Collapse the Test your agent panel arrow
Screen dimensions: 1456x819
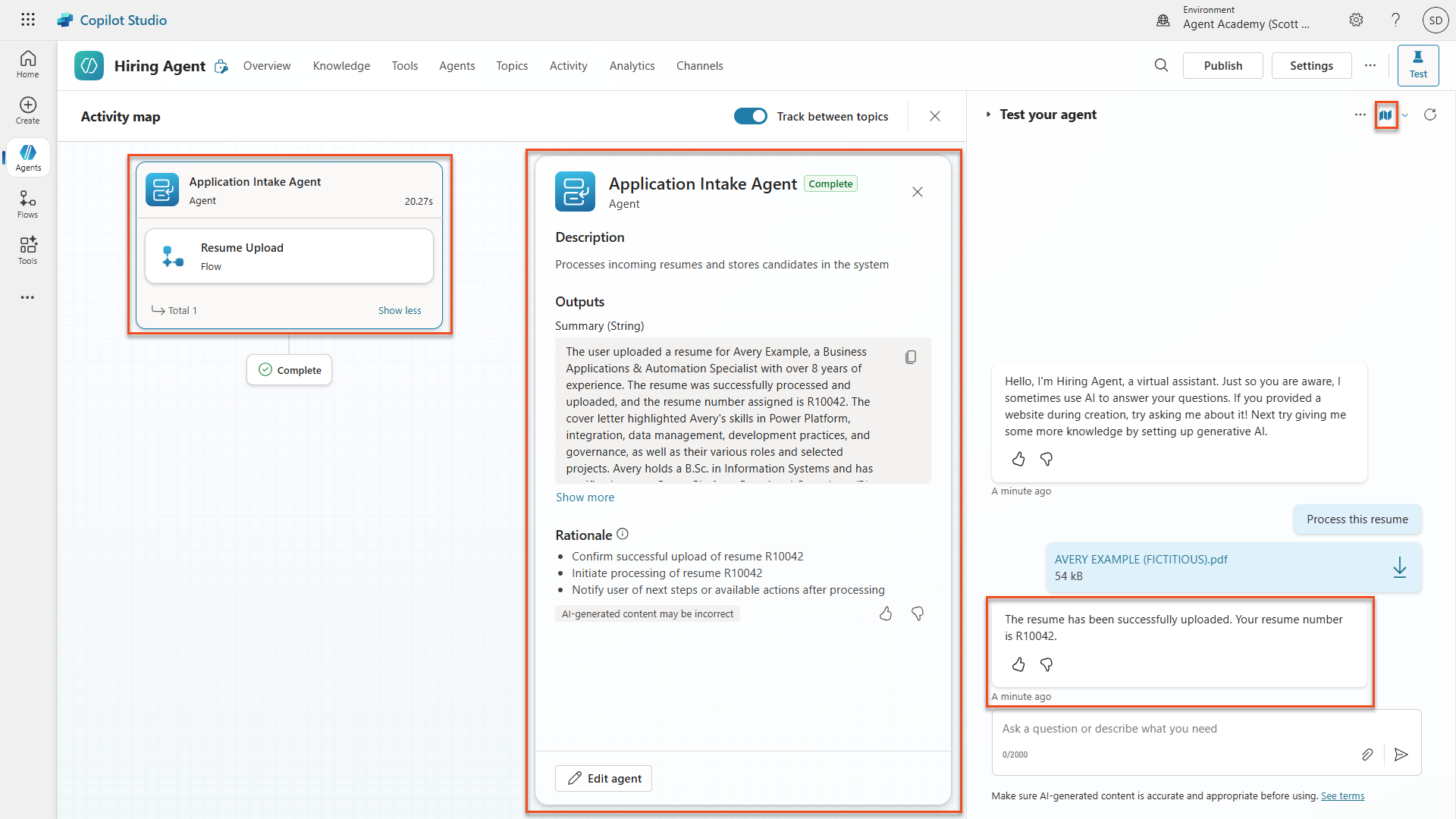pos(988,115)
